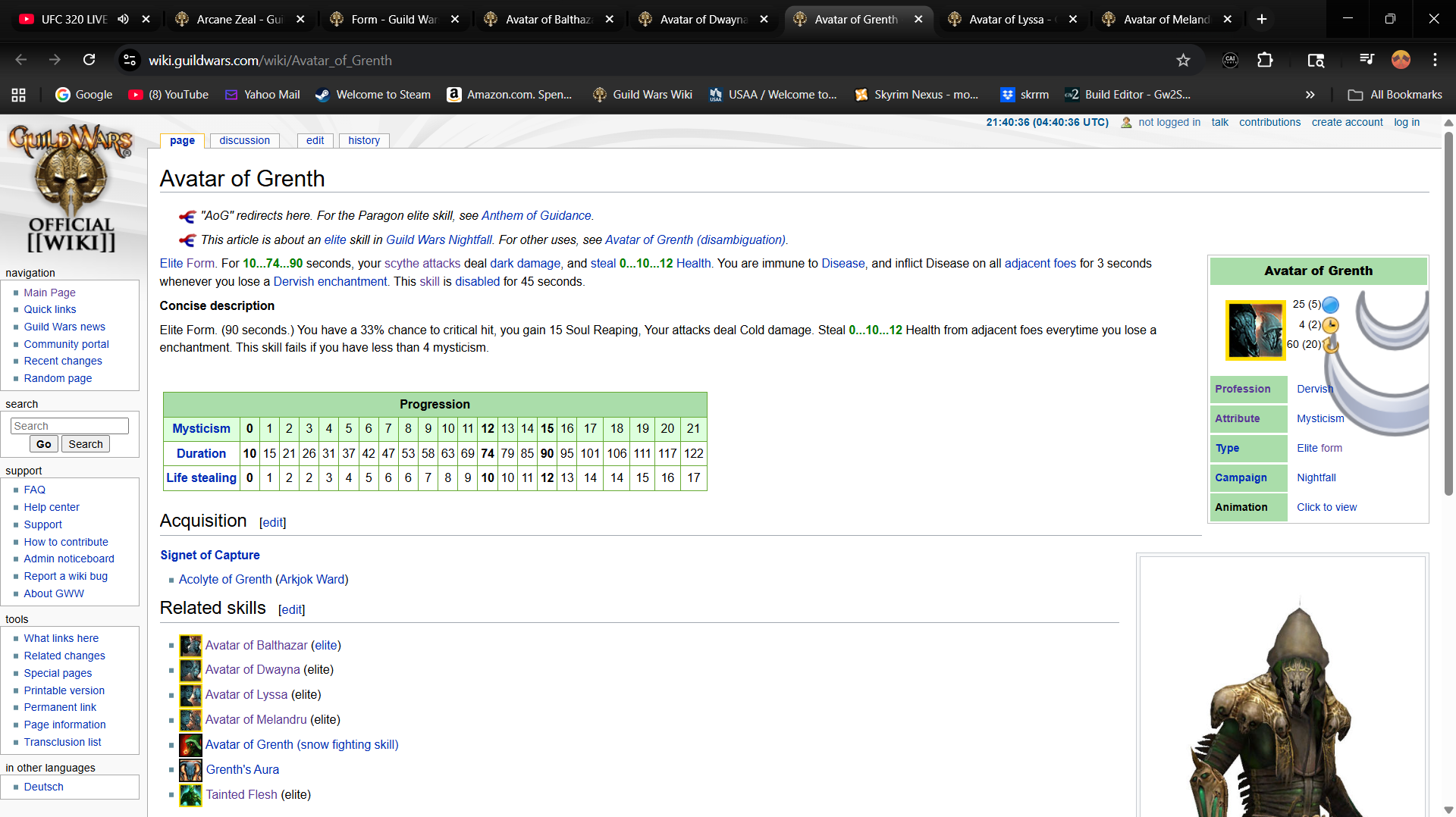The width and height of the screenshot is (1456, 817).
Task: Follow the Signet of Capture link
Action: [210, 556]
